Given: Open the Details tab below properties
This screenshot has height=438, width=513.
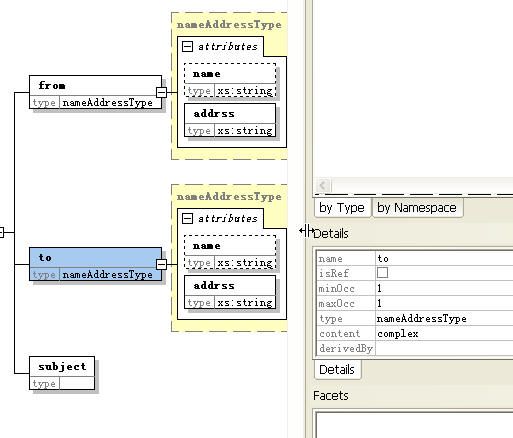Looking at the screenshot, I should [337, 370].
